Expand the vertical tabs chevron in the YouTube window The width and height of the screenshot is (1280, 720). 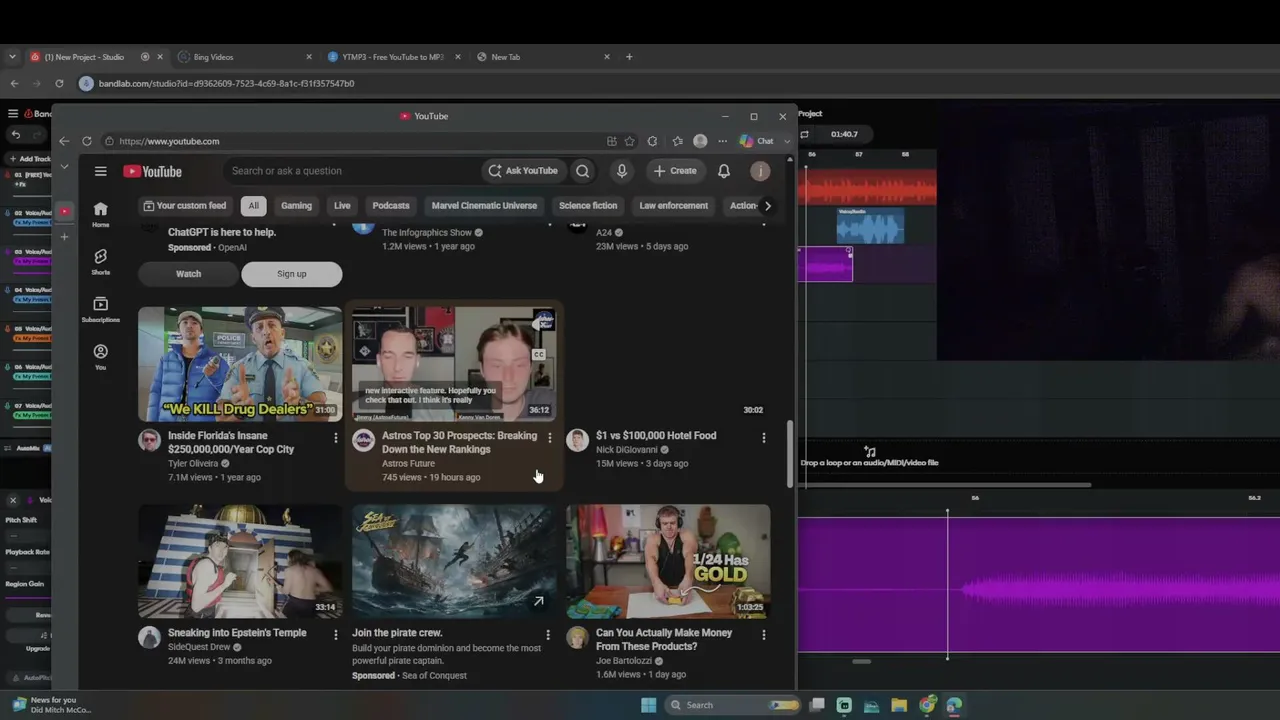pyautogui.click(x=64, y=166)
